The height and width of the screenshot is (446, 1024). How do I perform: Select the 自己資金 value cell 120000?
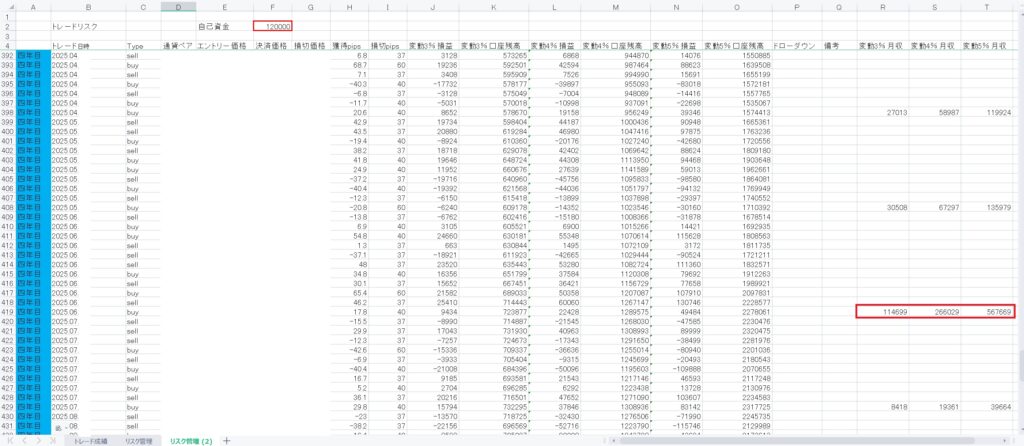tap(272, 26)
